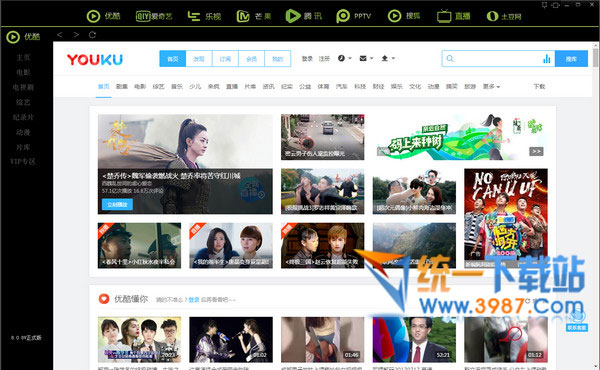Open the Youku site from top bar
This screenshot has width=600, height=370.
pos(104,16)
